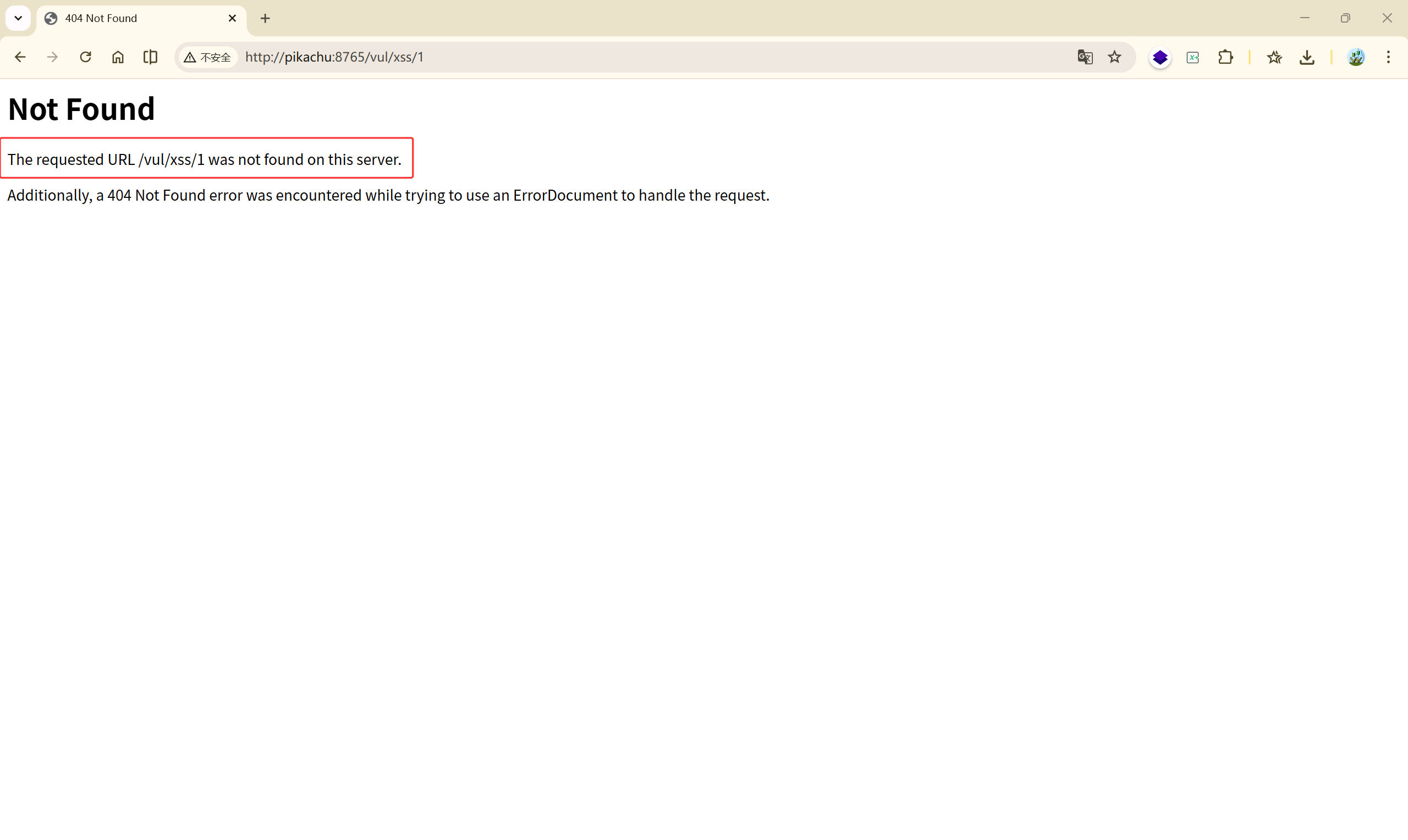This screenshot has width=1408, height=840.
Task: Open the favorites list icon
Action: pos(1274,57)
